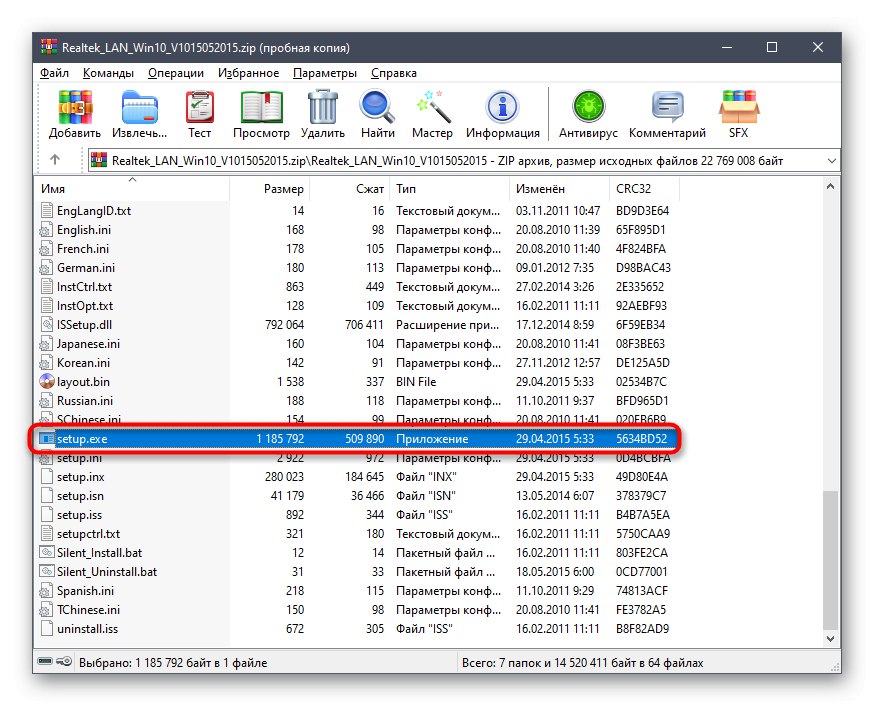Click the scrollbar up arrow
The height and width of the screenshot is (706, 874).
[x=831, y=187]
